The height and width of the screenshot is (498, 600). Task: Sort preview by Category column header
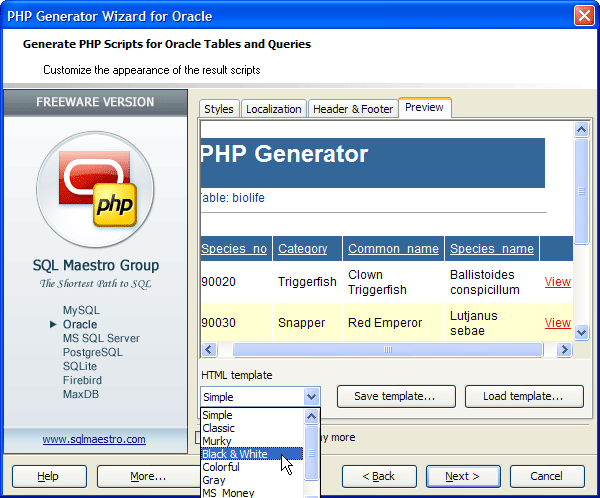pyautogui.click(x=303, y=249)
